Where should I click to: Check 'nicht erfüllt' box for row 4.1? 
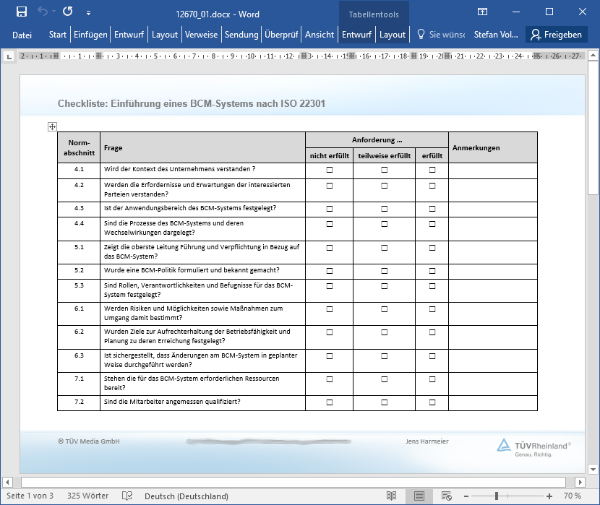[x=329, y=170]
